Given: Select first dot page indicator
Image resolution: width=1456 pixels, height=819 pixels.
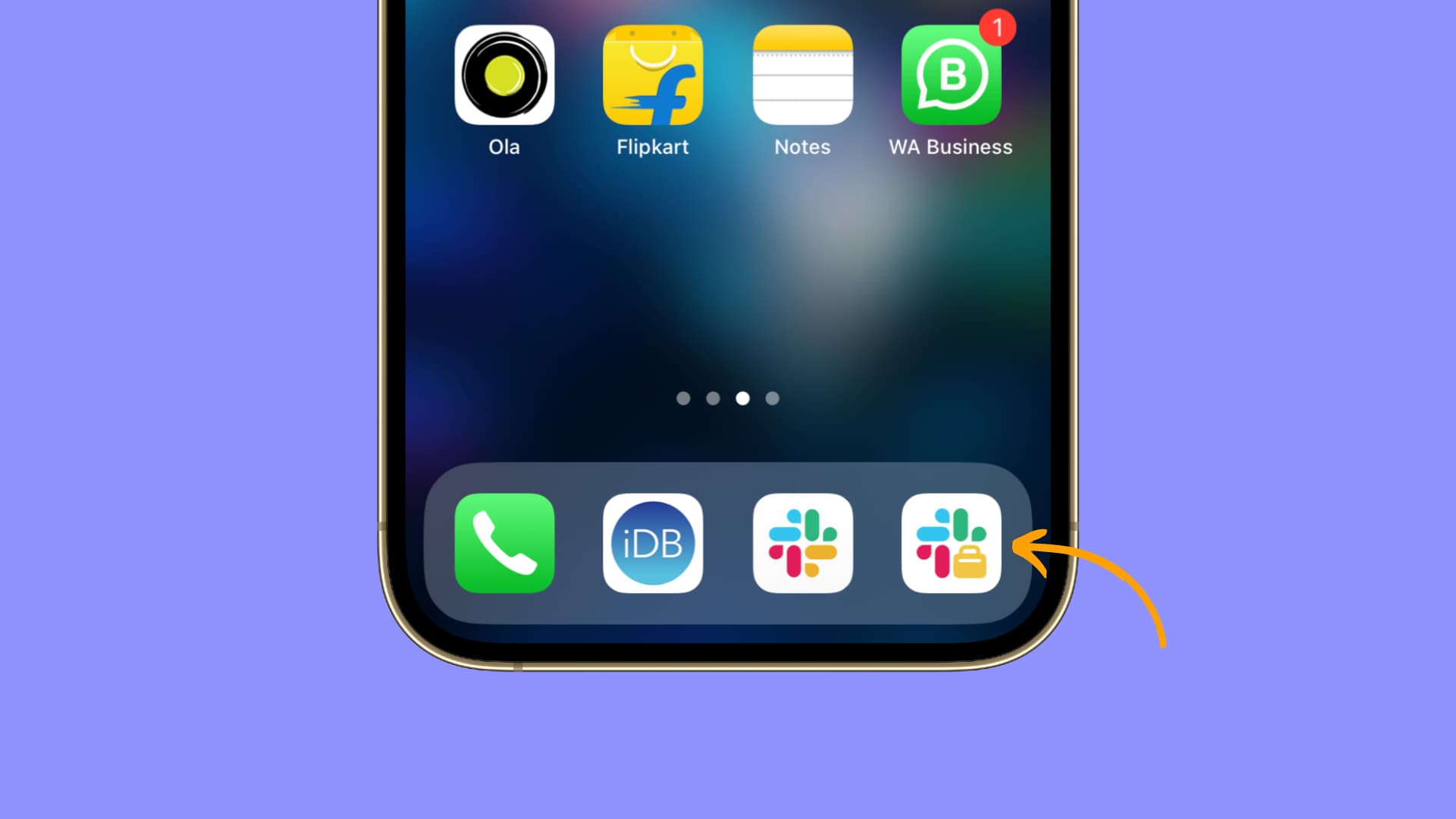Looking at the screenshot, I should (682, 399).
